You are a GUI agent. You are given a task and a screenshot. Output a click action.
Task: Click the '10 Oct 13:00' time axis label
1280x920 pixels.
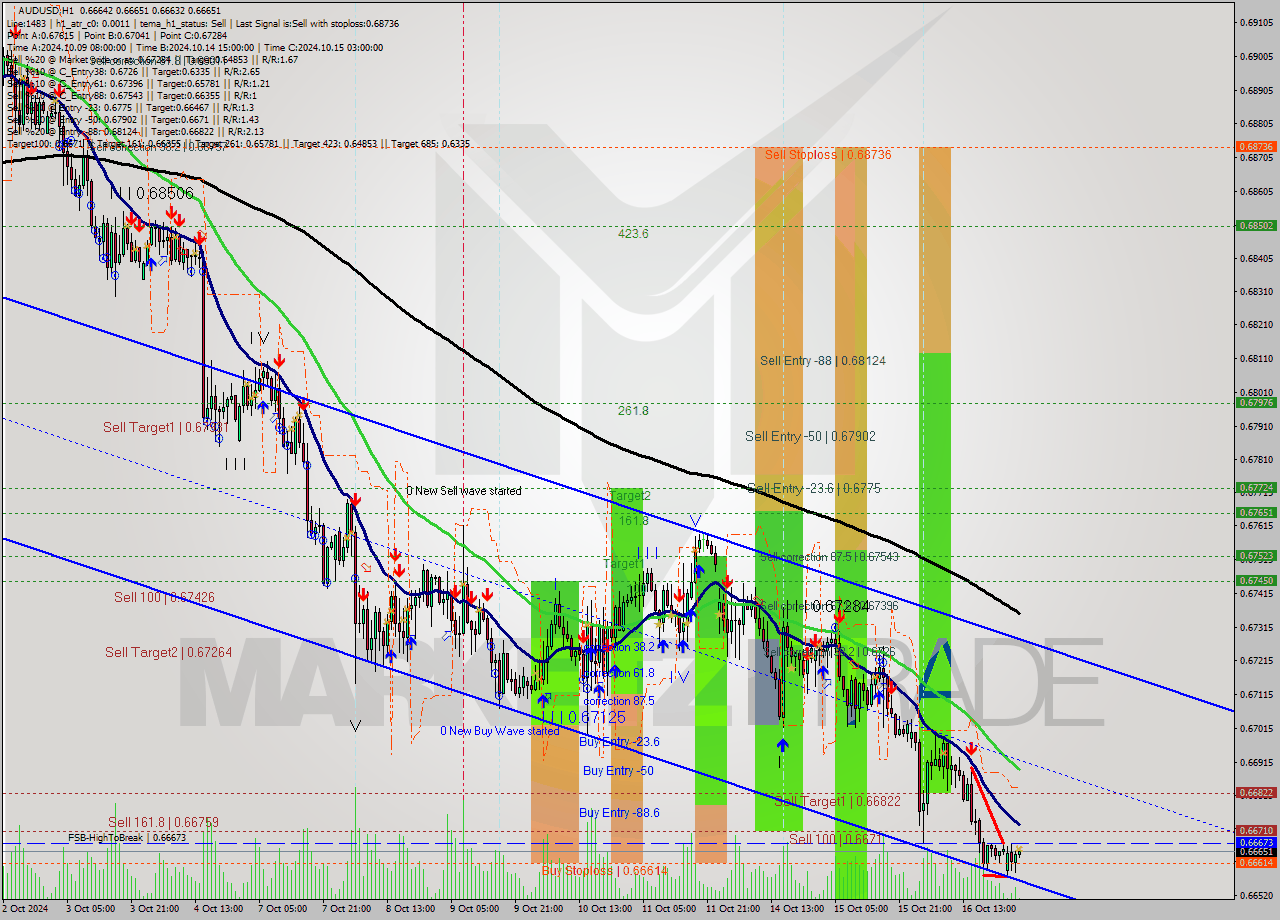[x=604, y=909]
